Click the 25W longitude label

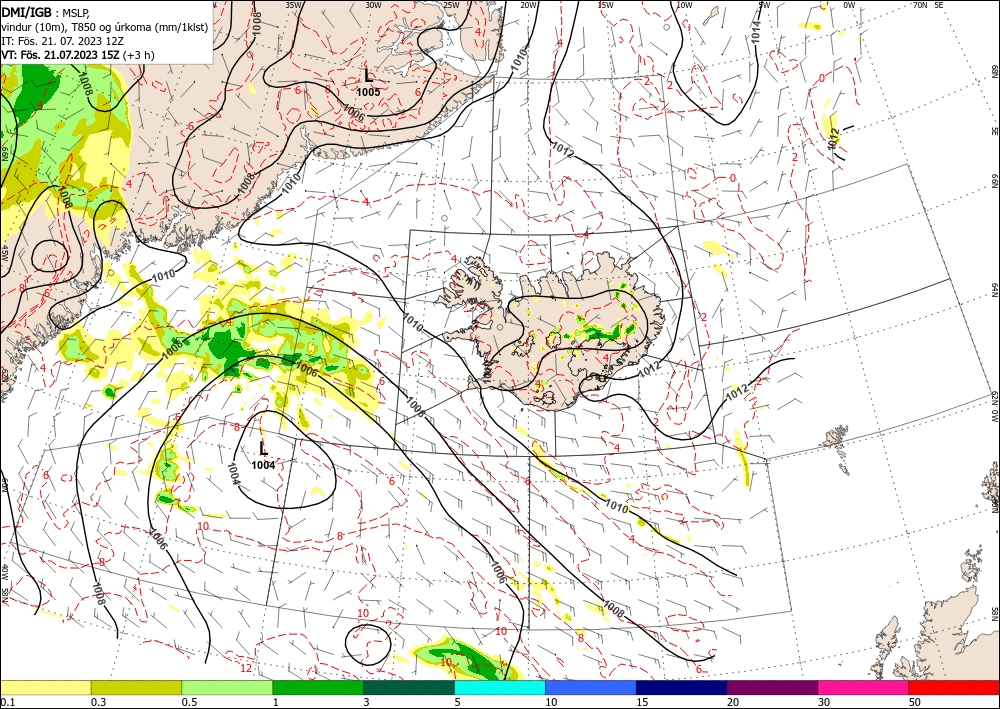pyautogui.click(x=451, y=5)
